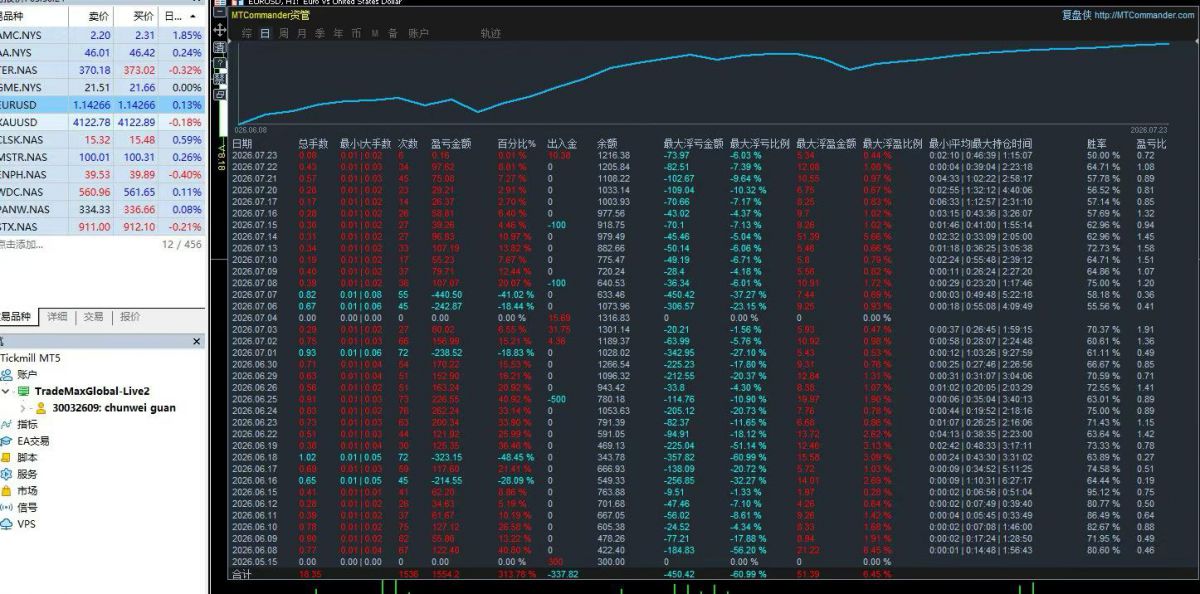Switch report period to 周 weekly
The width and height of the screenshot is (1200, 594).
(x=283, y=33)
